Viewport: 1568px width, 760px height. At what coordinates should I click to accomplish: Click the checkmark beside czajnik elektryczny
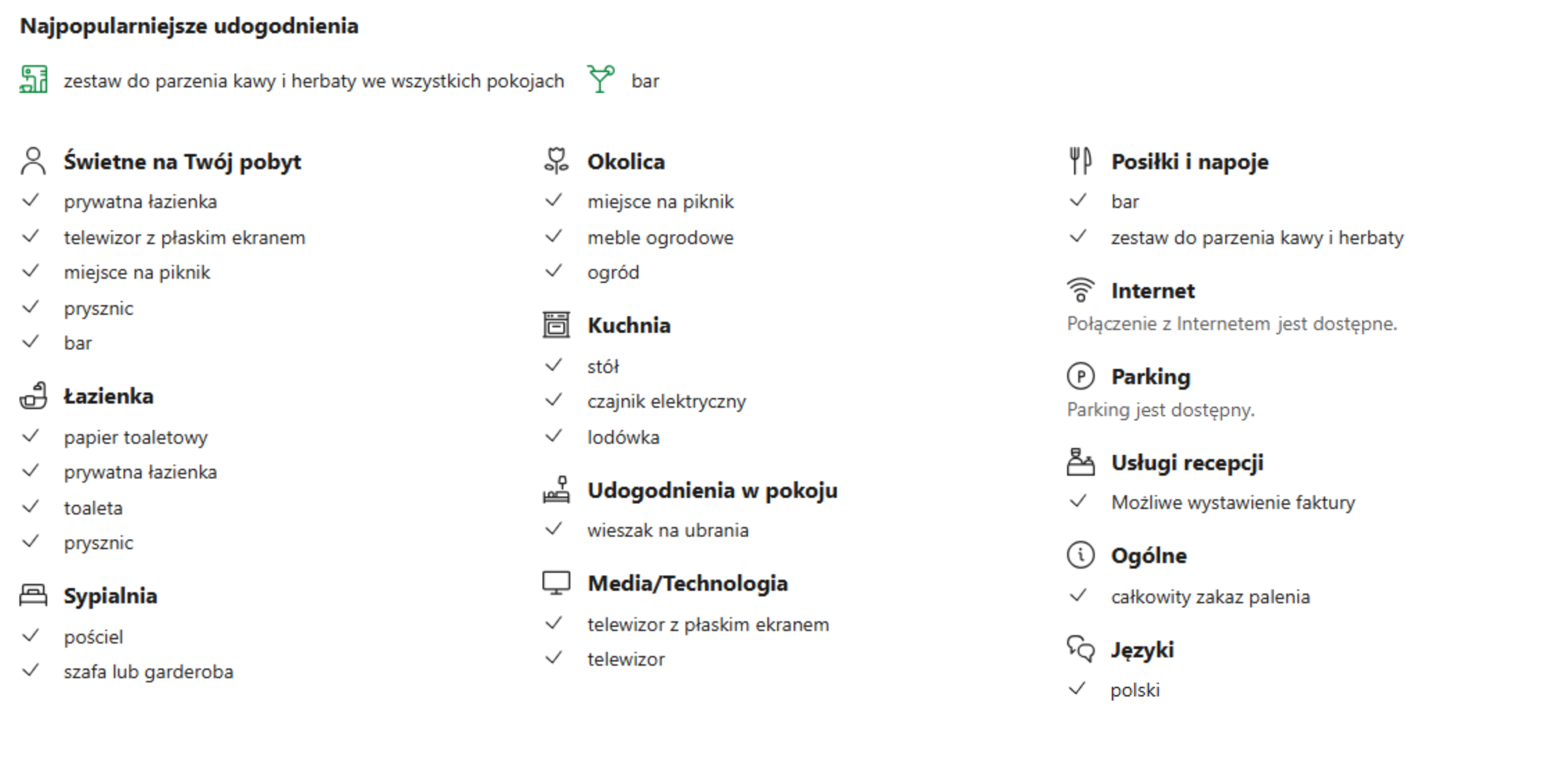click(x=554, y=400)
